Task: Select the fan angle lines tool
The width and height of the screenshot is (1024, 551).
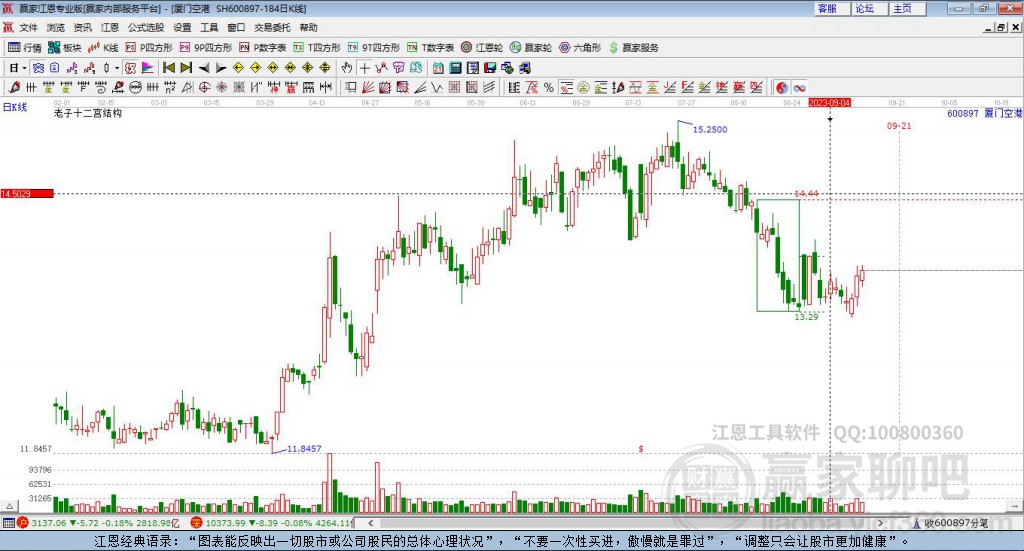Action: point(368,87)
